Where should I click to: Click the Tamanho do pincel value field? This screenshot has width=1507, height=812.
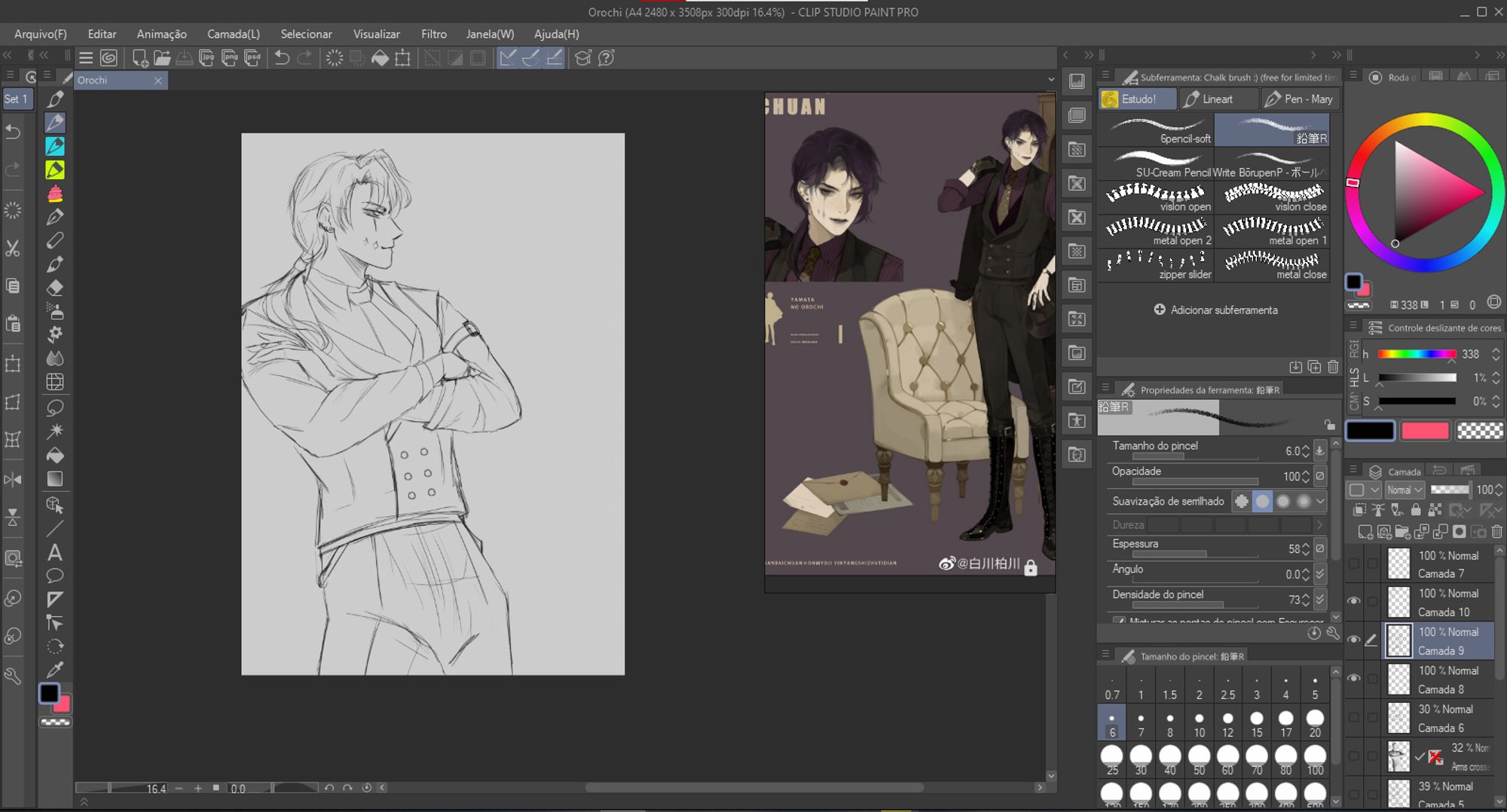[1295, 451]
